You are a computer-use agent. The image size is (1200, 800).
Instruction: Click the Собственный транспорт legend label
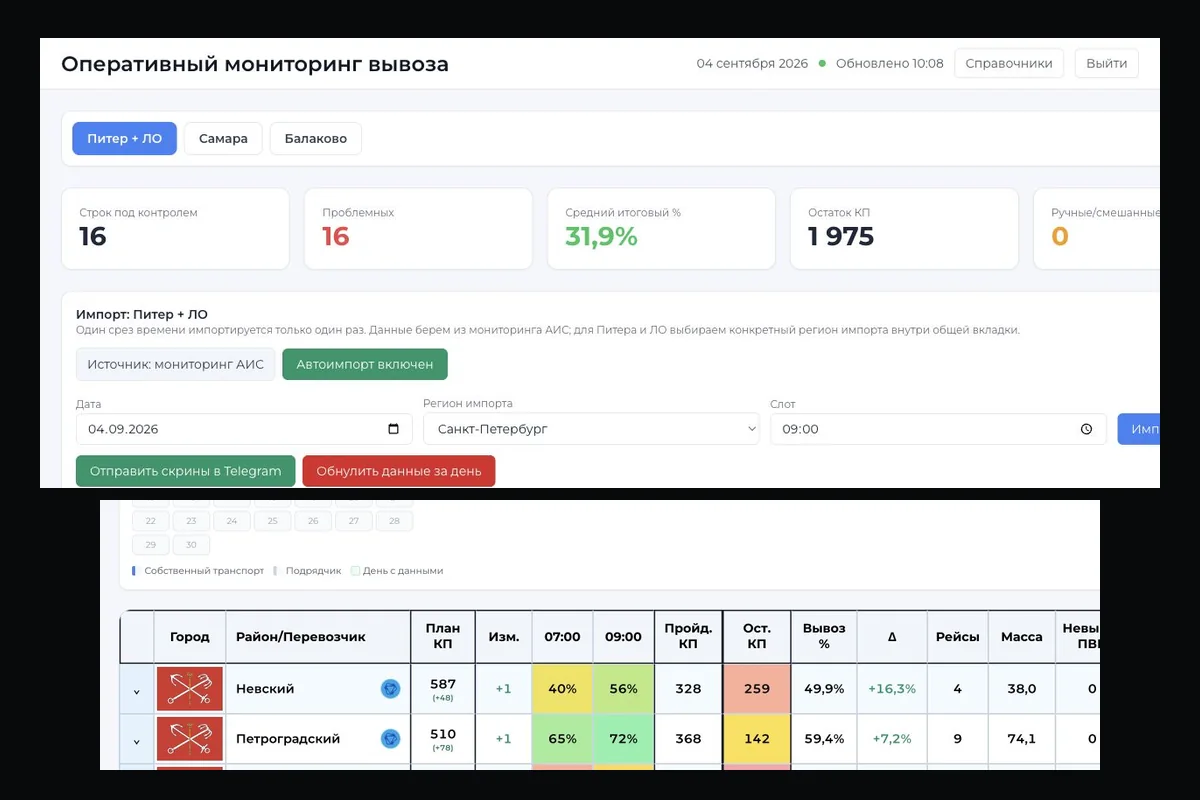[204, 571]
